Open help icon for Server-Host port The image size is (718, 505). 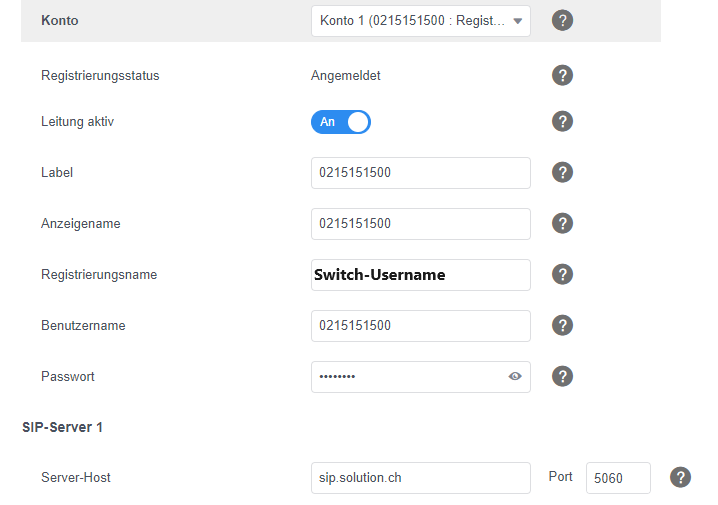point(680,478)
